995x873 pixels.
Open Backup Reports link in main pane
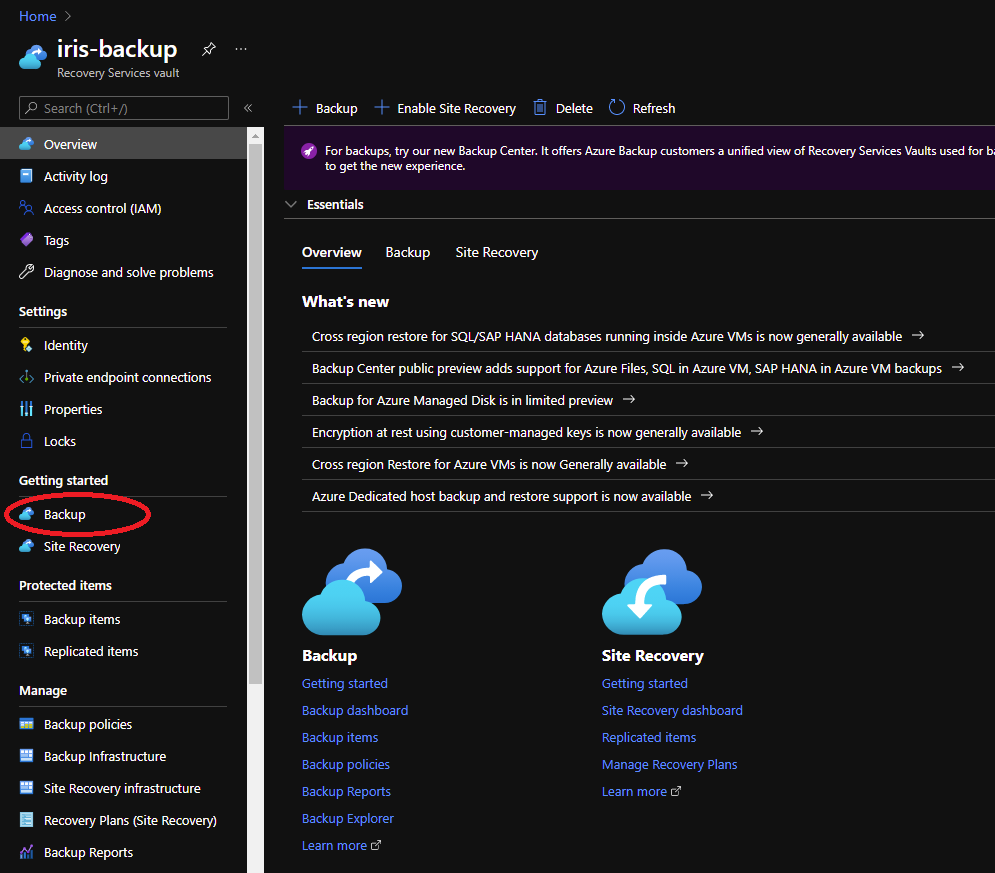(x=346, y=792)
